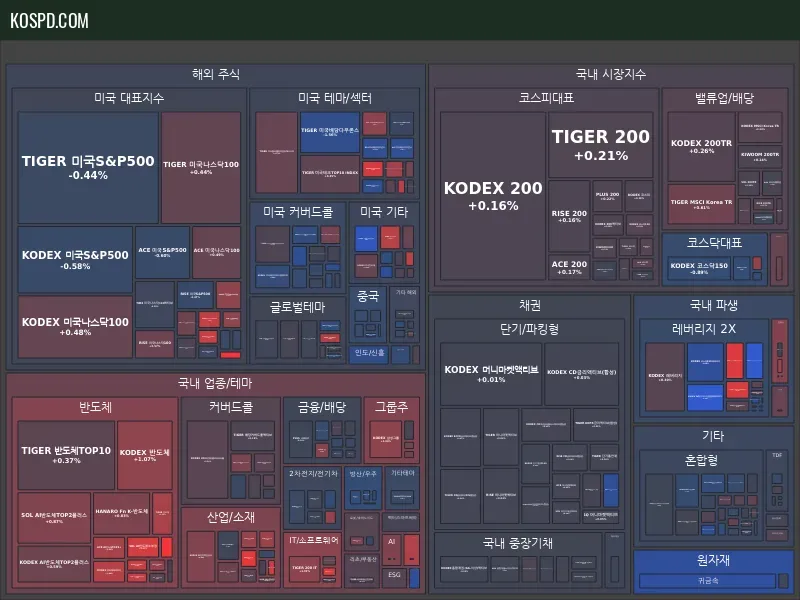Viewport: 800px width, 600px height.
Task: Select the TIGER 200 IT tile
Action: click(x=305, y=569)
